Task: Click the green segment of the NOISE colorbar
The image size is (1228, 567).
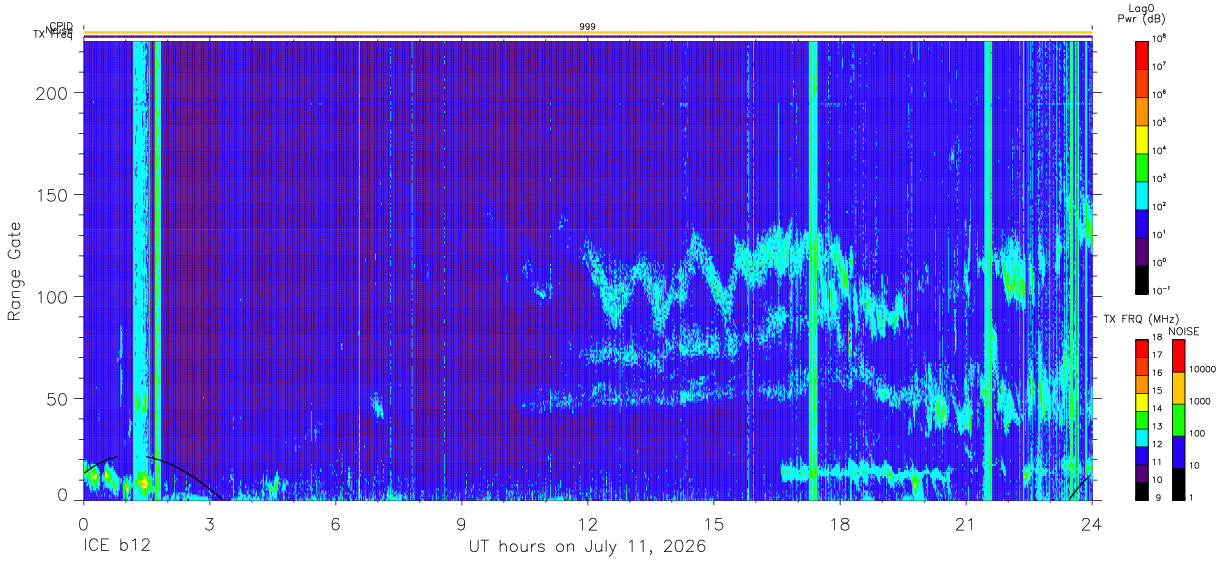Action: tap(1177, 420)
